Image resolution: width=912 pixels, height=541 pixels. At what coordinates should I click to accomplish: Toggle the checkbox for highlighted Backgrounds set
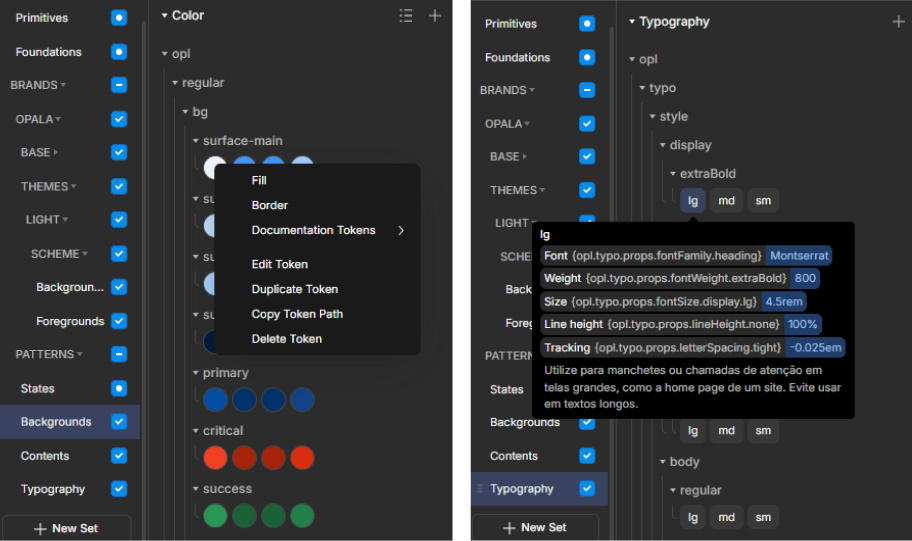[119, 422]
